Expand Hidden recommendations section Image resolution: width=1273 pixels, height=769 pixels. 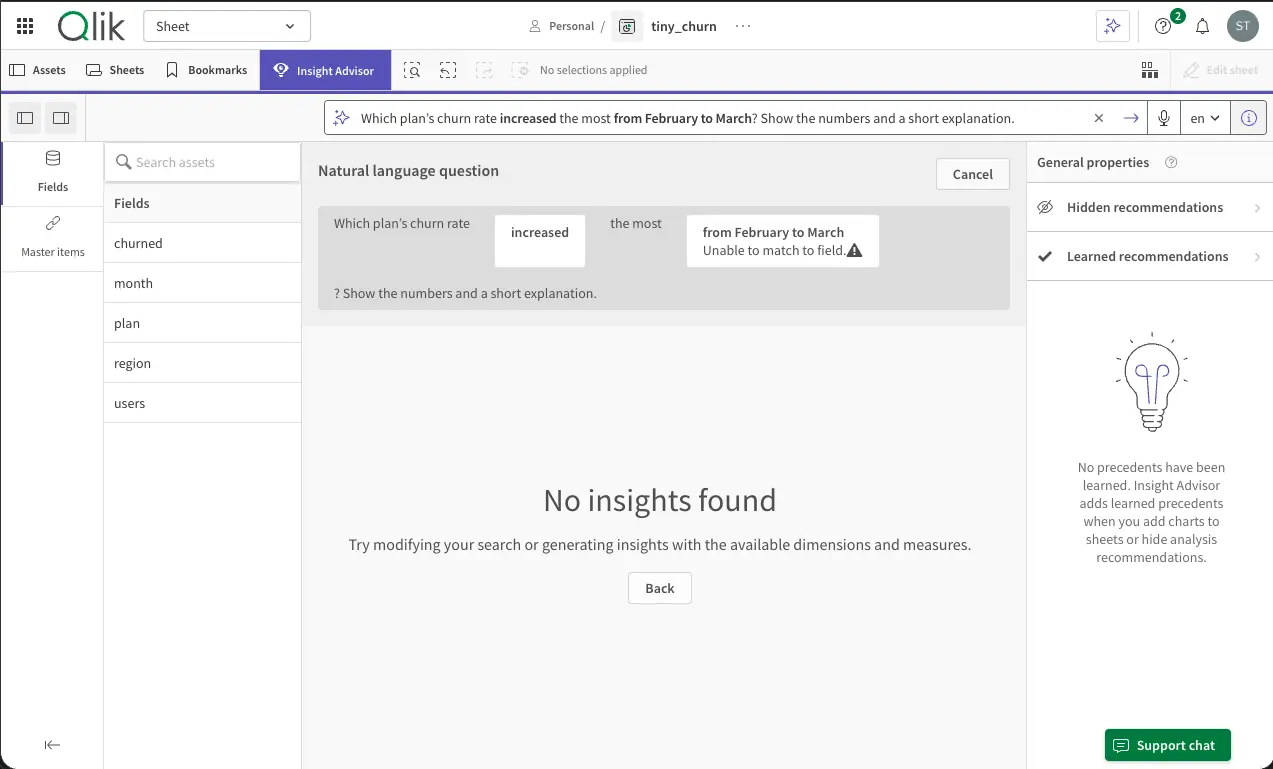coord(1148,207)
